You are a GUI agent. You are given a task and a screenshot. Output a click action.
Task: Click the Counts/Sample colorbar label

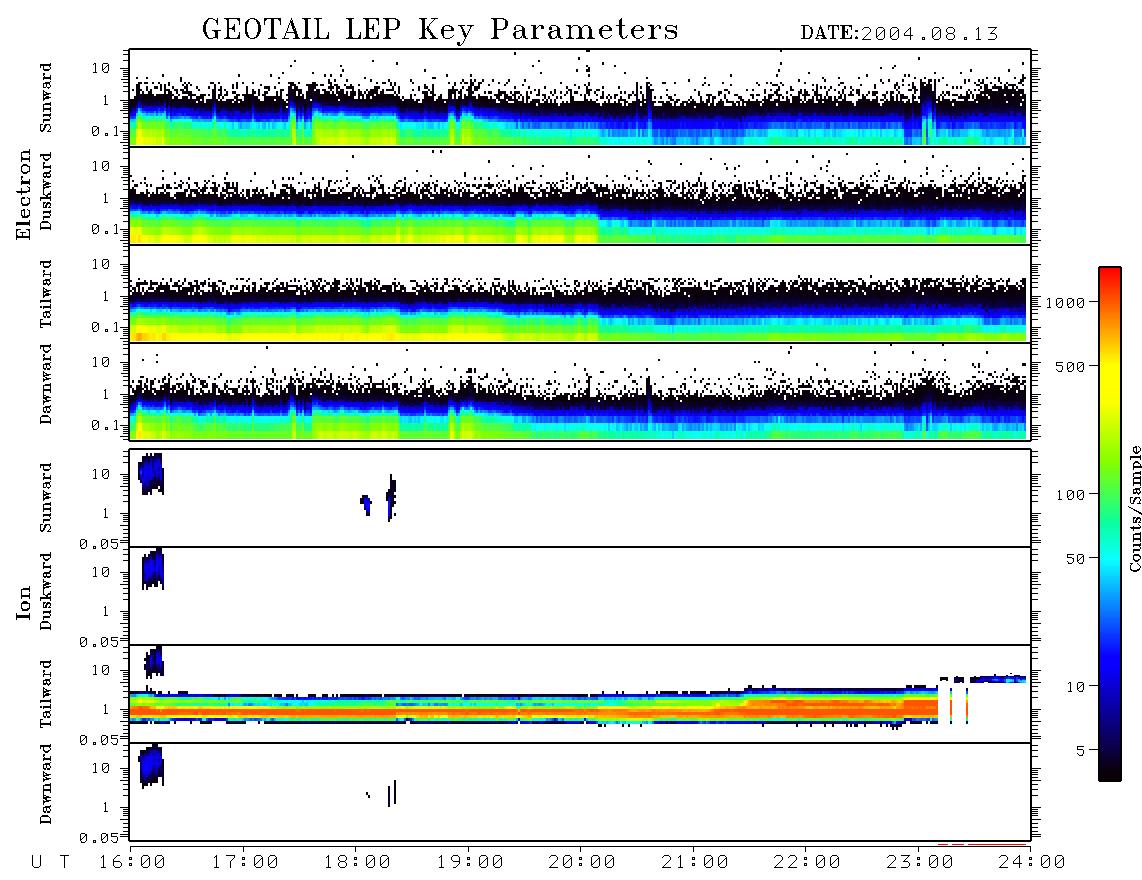[x=1135, y=508]
